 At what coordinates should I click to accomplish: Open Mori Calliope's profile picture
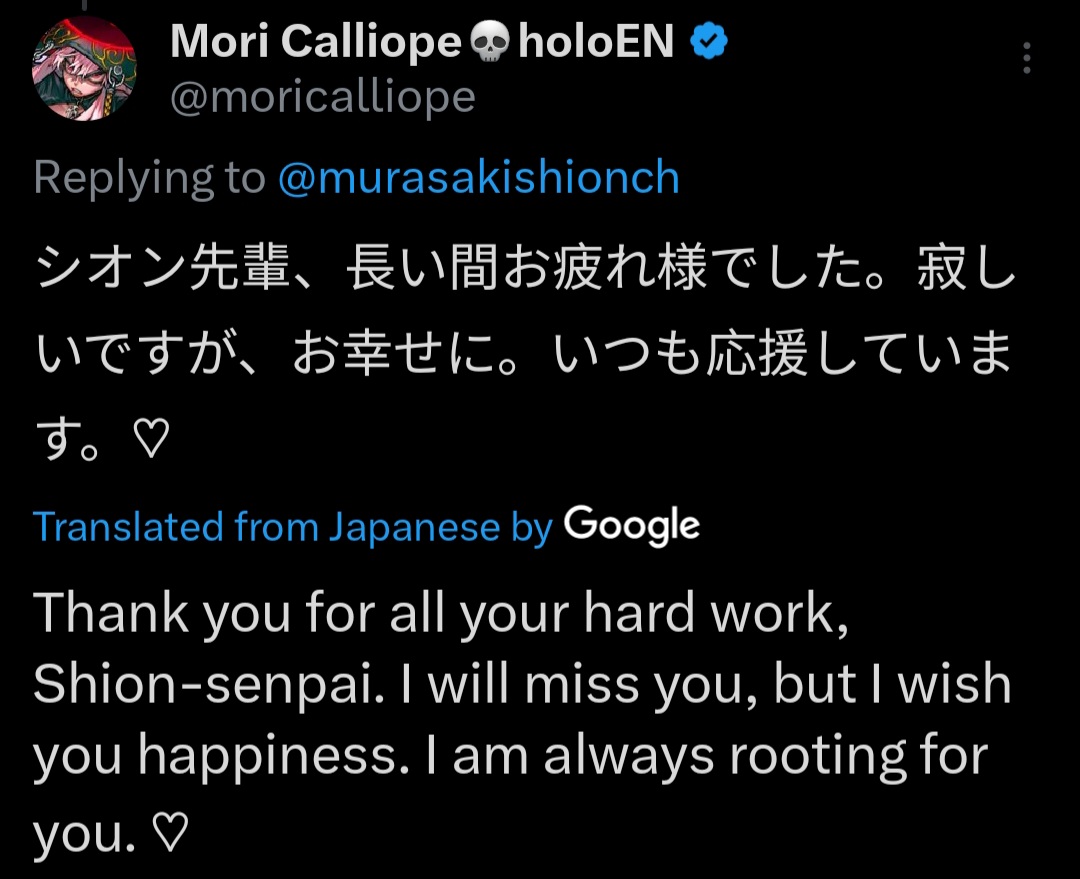point(84,68)
